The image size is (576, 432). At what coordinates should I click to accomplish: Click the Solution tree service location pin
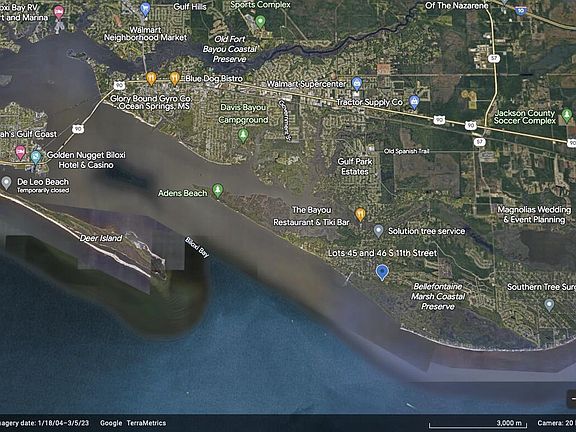[x=378, y=231]
